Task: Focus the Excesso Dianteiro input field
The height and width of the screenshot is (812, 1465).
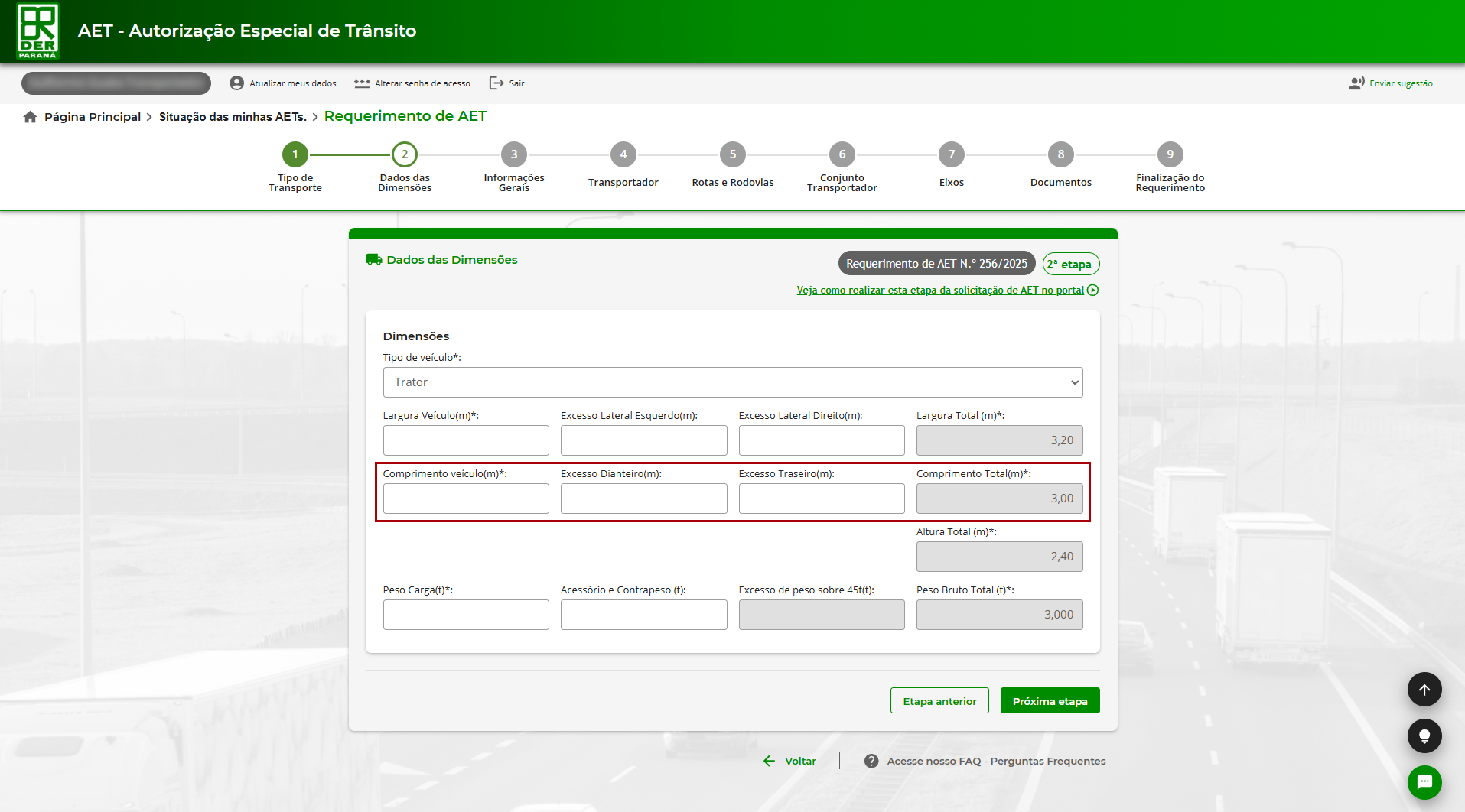Action: (x=643, y=499)
